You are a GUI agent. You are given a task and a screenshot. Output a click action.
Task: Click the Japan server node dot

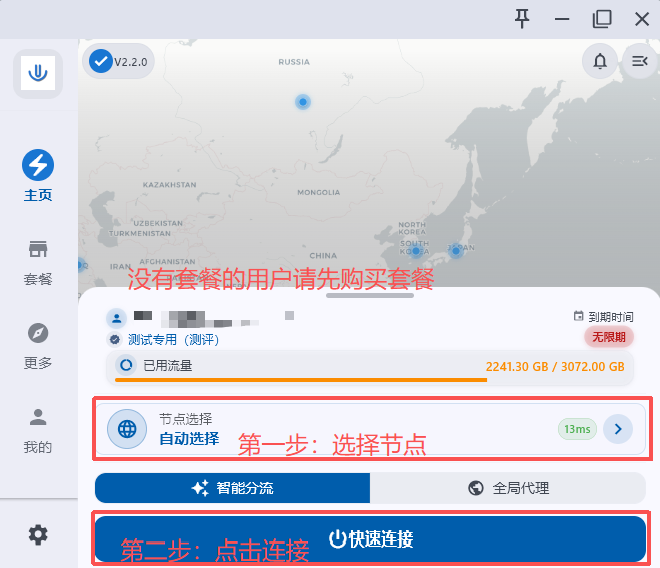tap(455, 251)
